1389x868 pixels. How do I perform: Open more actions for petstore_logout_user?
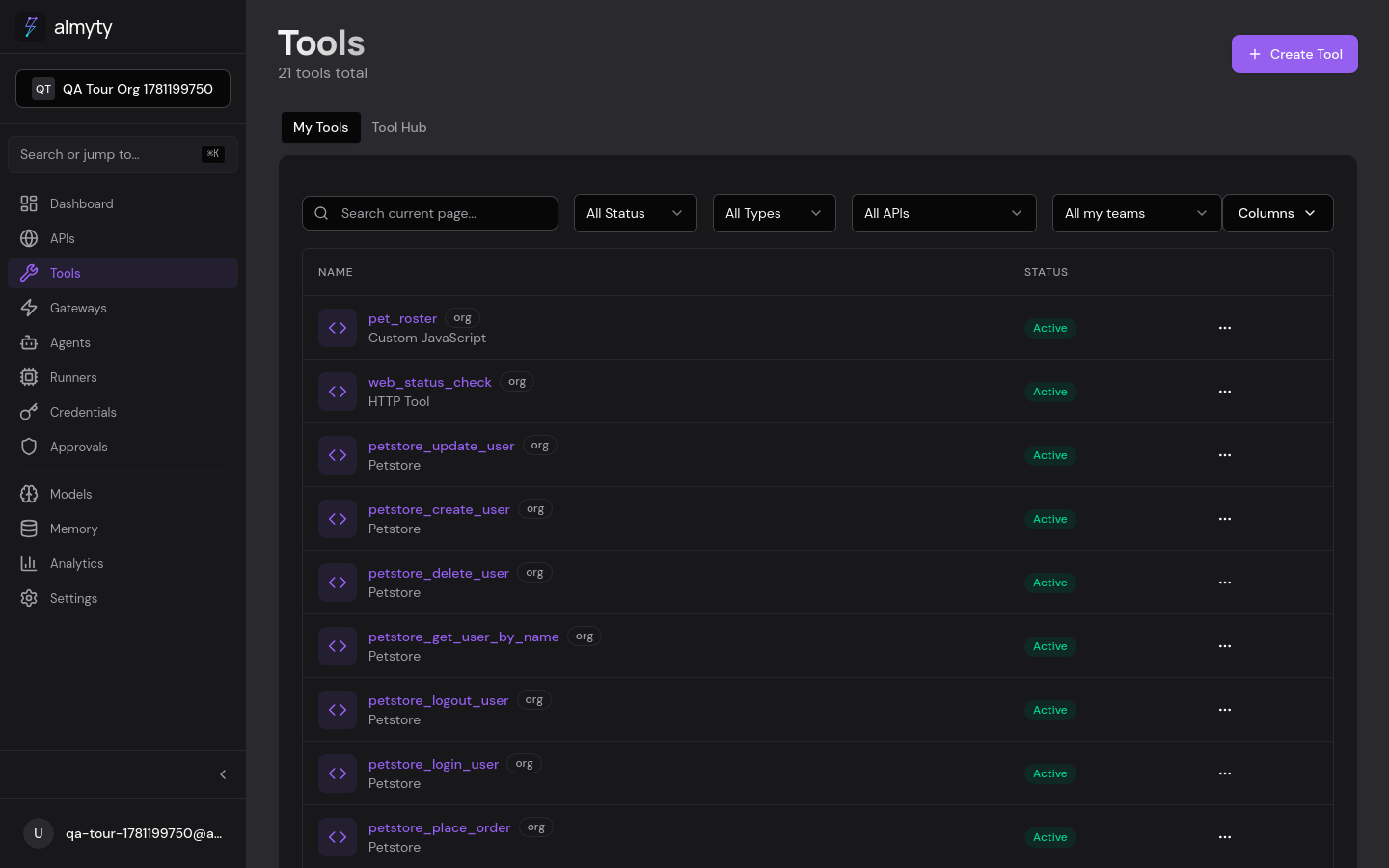pyautogui.click(x=1225, y=710)
